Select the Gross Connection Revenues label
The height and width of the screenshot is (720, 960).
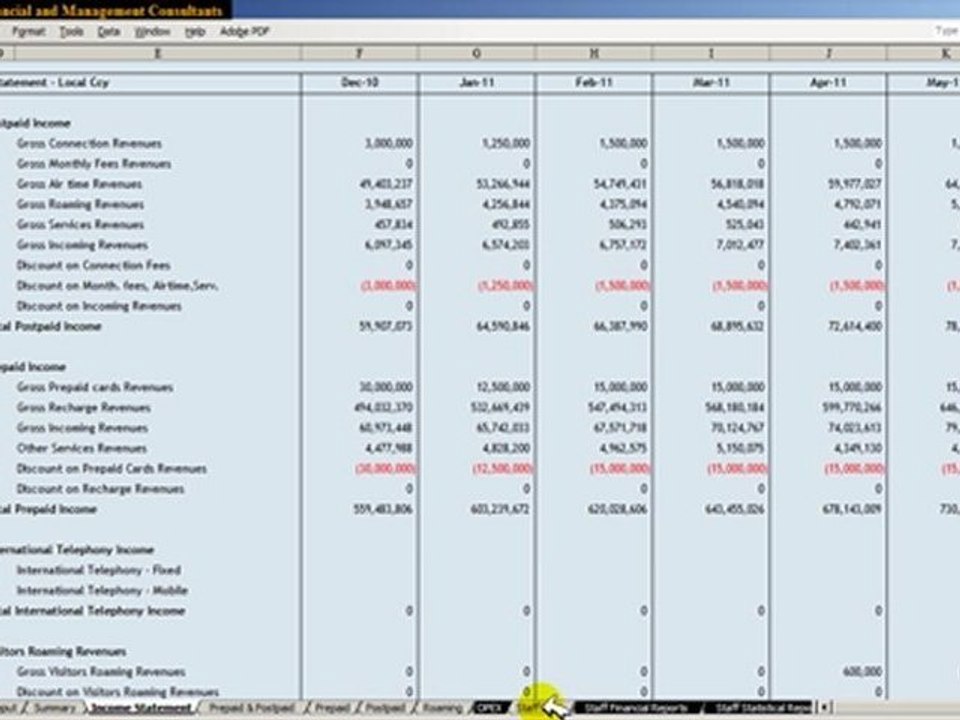(x=89, y=143)
